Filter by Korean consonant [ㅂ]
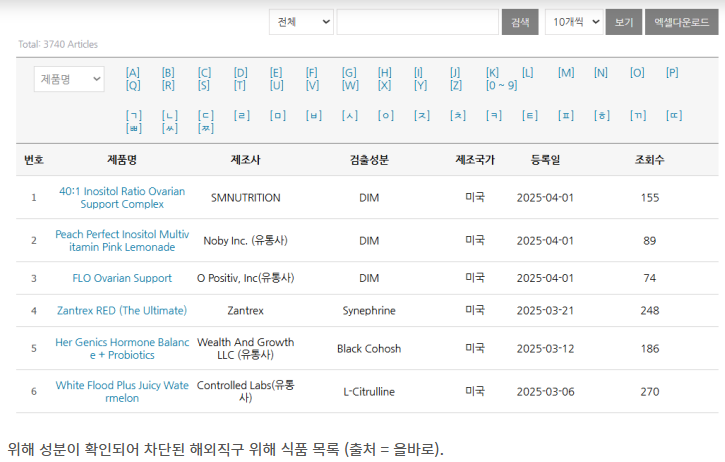Image resolution: width=725 pixels, height=462 pixels. (x=314, y=115)
